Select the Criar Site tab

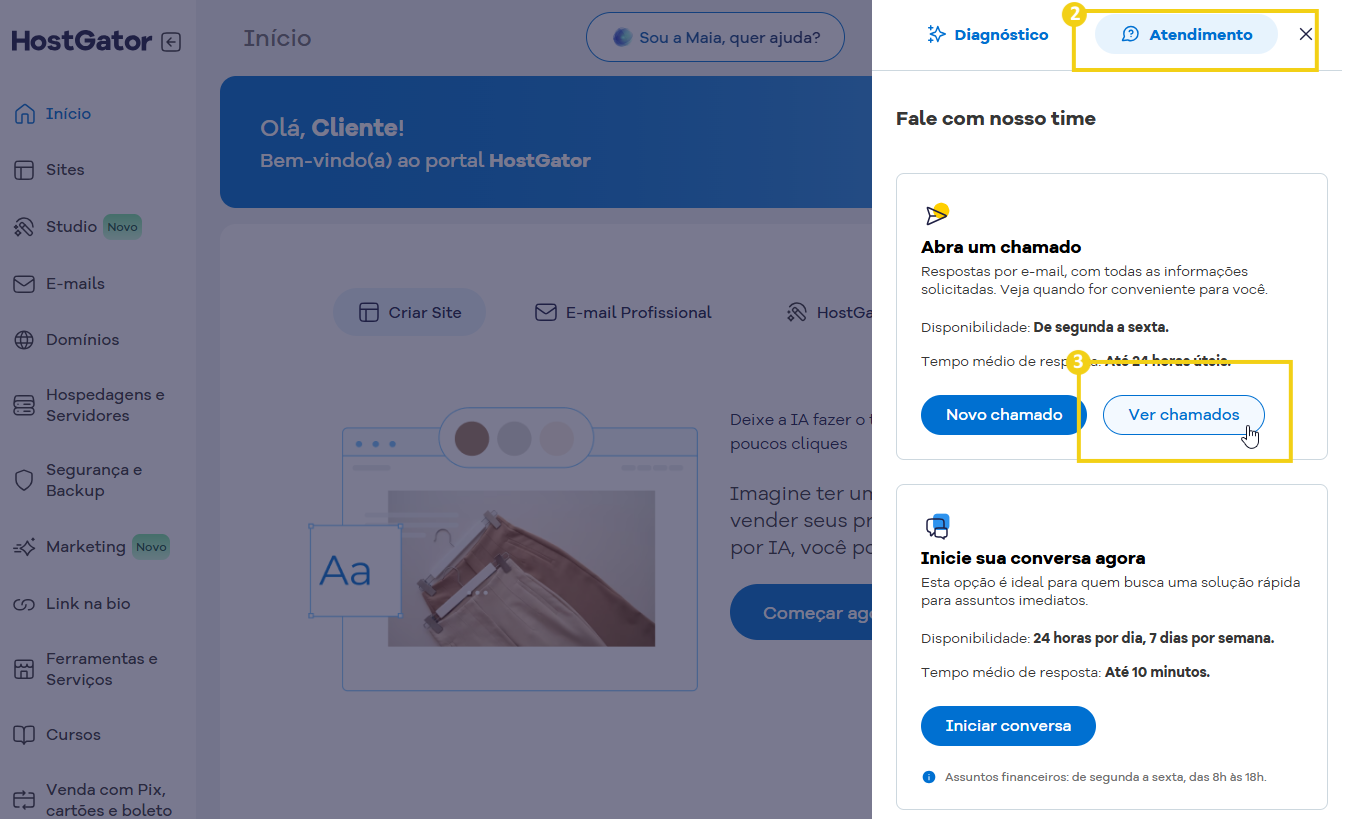click(410, 313)
